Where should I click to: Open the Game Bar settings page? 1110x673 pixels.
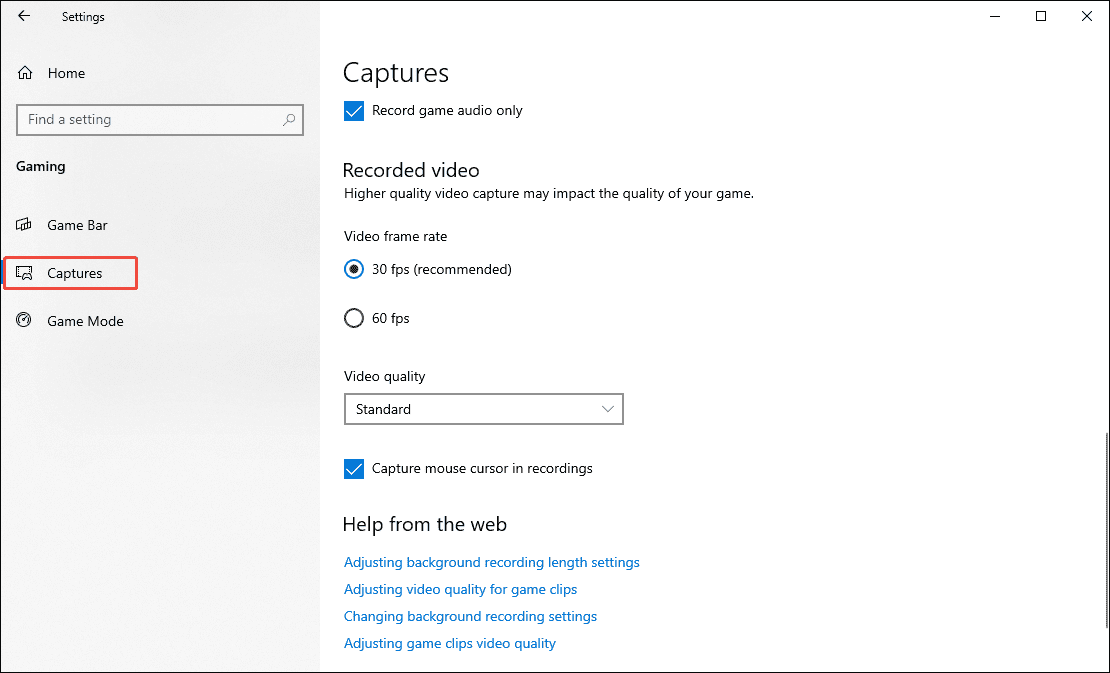tap(77, 224)
